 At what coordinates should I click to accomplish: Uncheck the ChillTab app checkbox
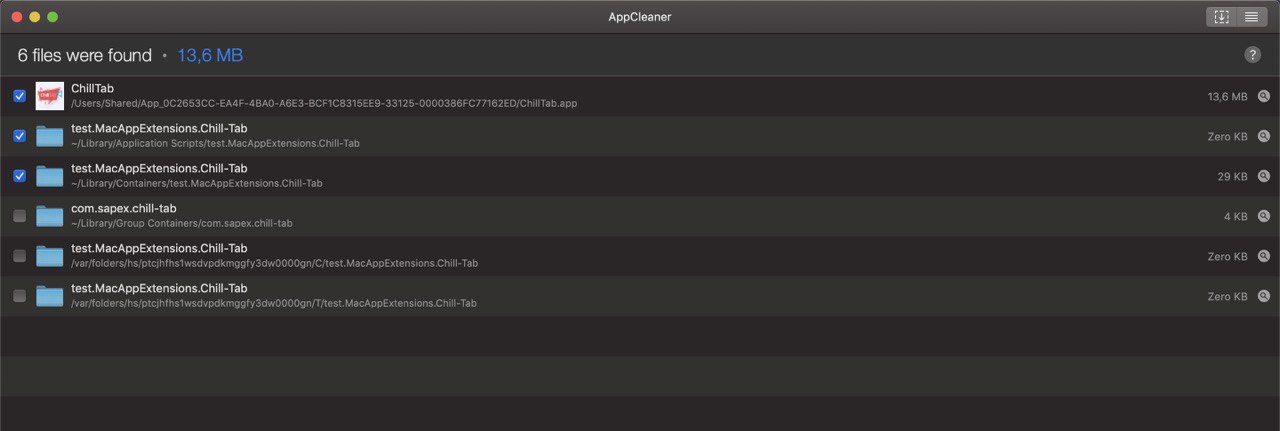19,96
